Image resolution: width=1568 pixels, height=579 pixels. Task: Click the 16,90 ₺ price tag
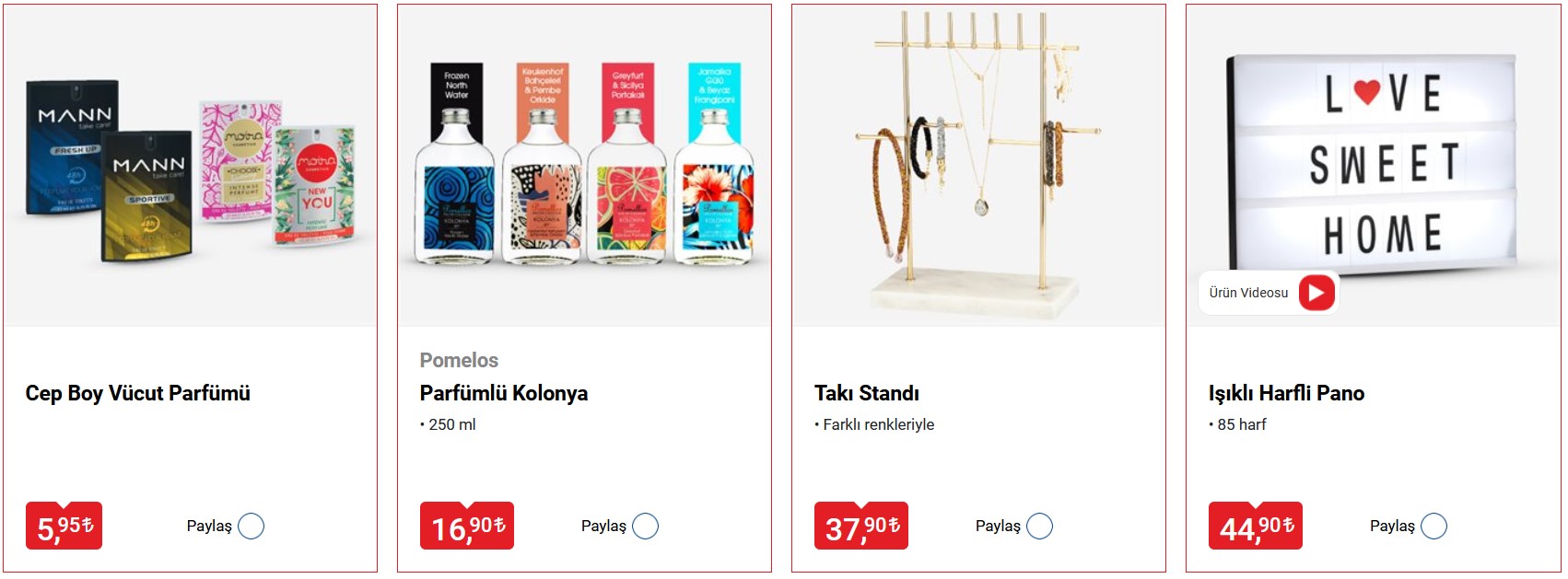467,527
